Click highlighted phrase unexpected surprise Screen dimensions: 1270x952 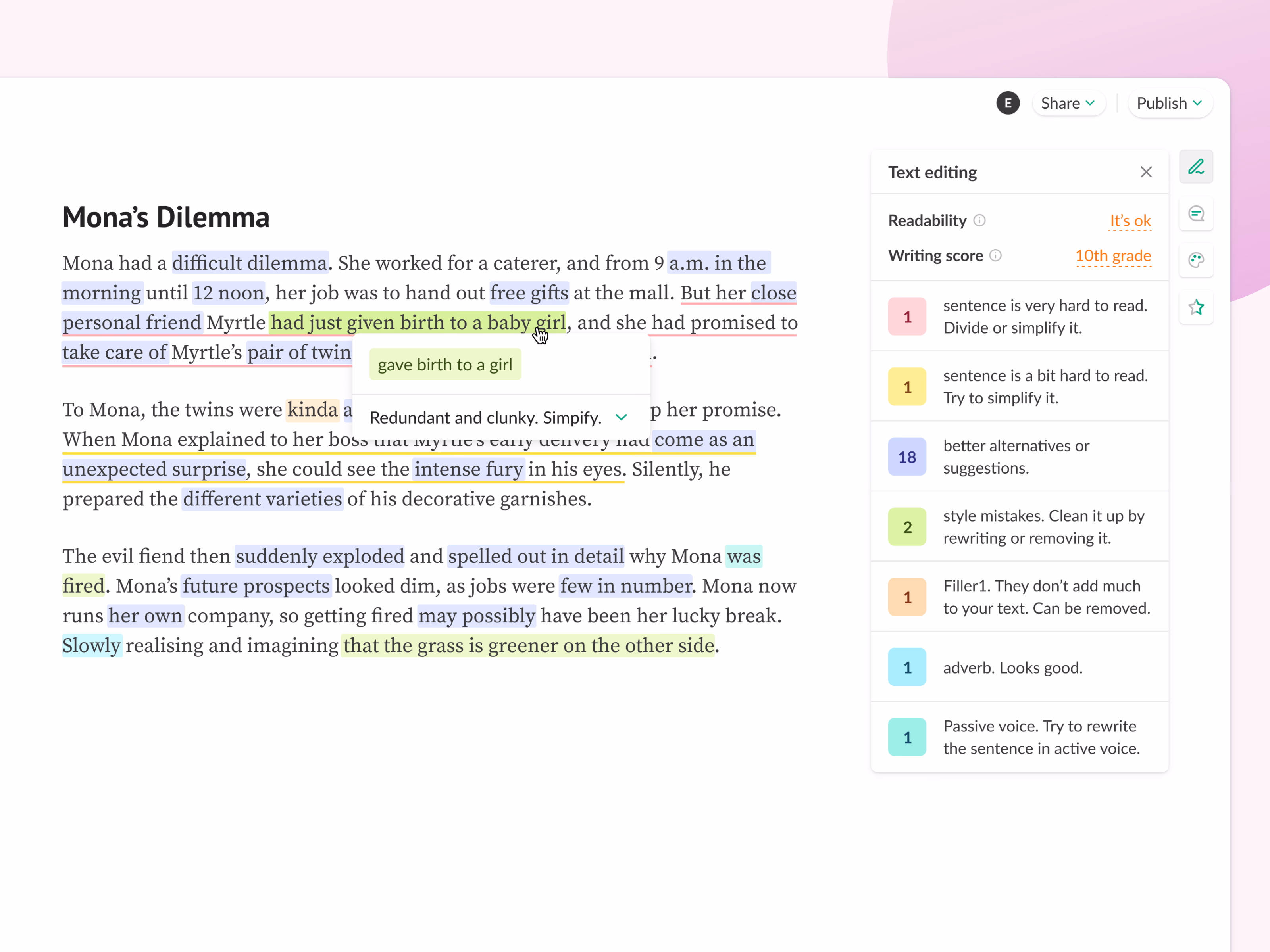154,469
